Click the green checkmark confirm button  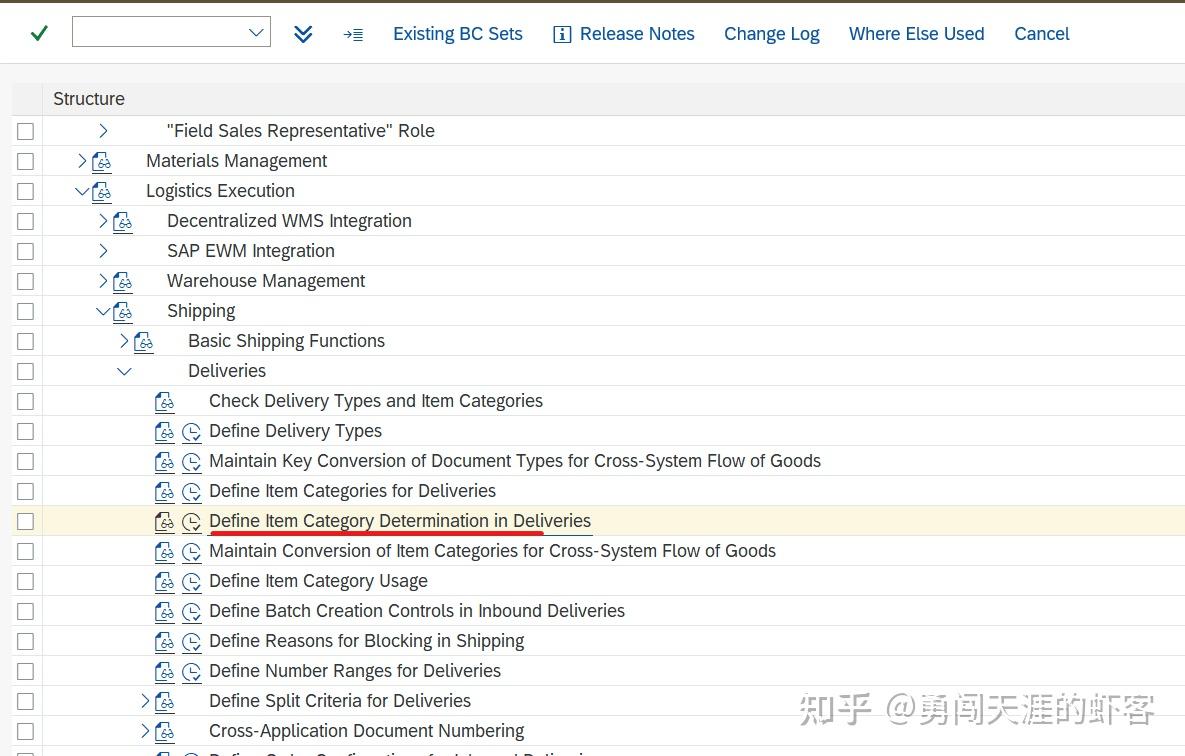point(38,32)
